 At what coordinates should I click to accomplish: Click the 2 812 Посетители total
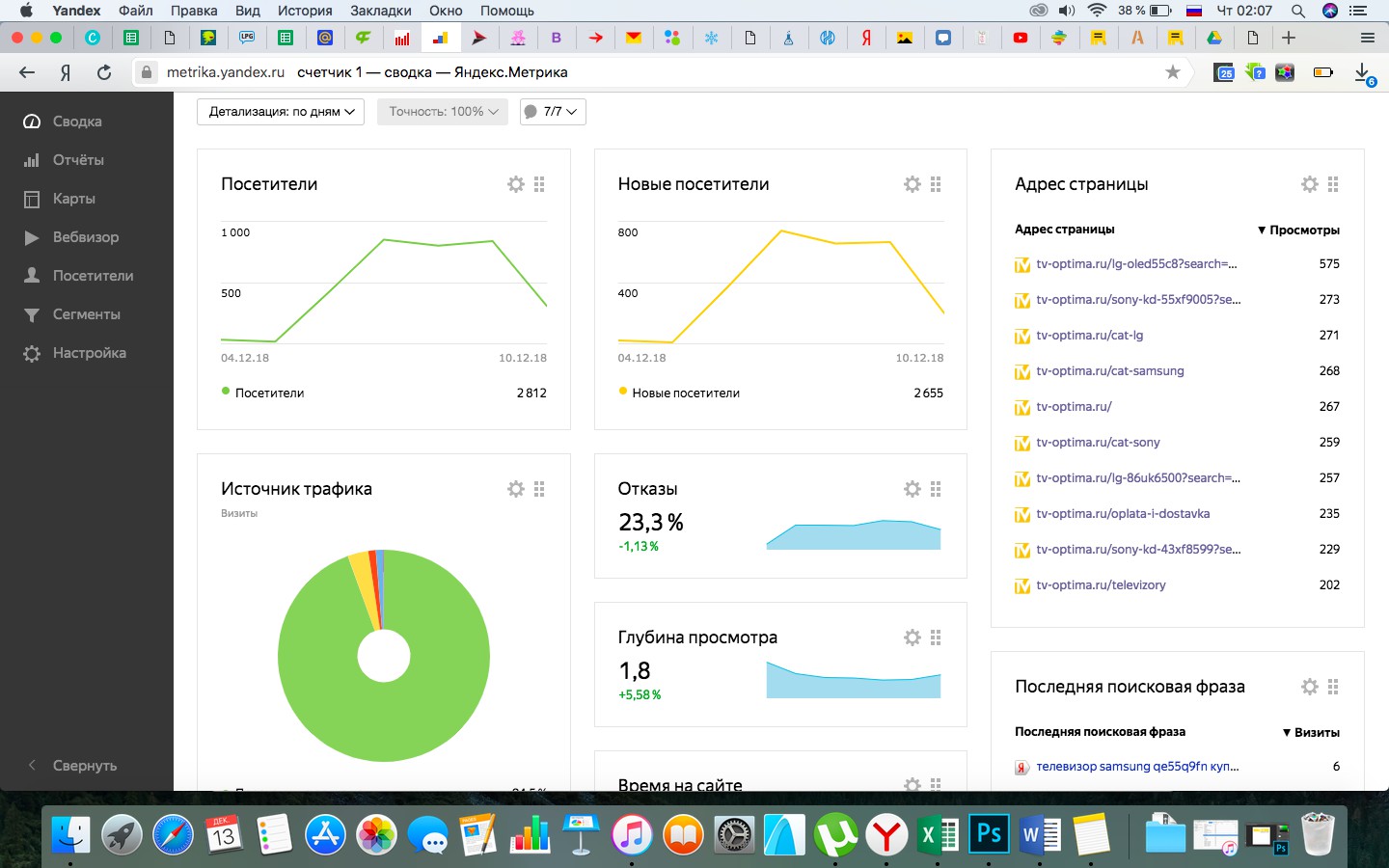point(531,393)
